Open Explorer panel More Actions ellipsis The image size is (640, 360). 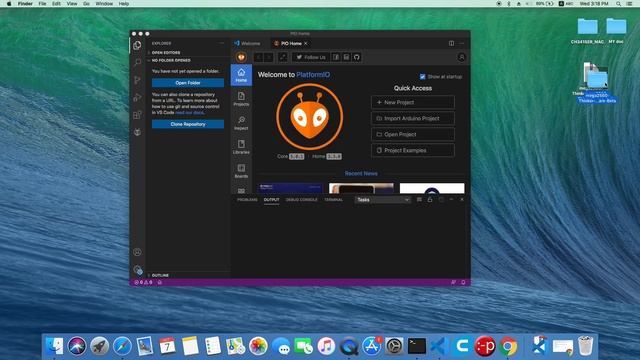(222, 43)
